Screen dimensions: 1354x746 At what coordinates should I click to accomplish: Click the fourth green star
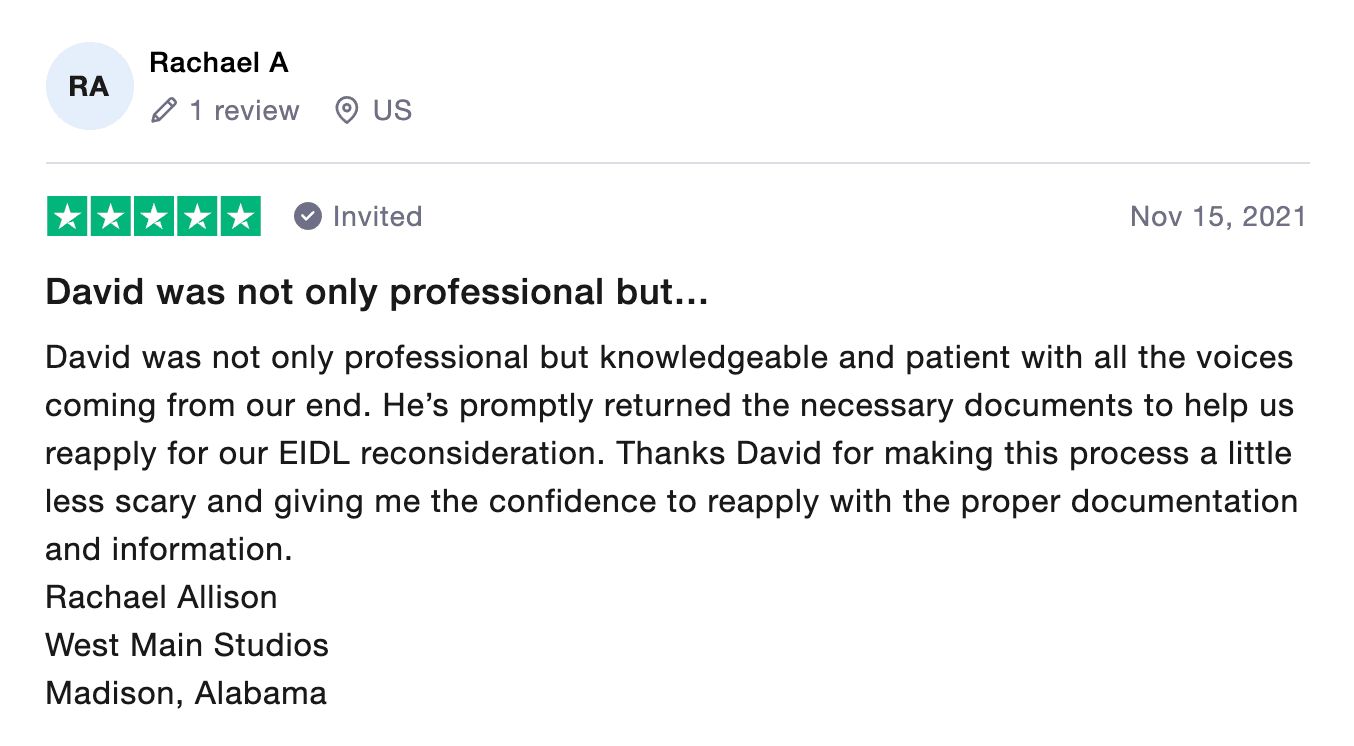click(x=197, y=217)
